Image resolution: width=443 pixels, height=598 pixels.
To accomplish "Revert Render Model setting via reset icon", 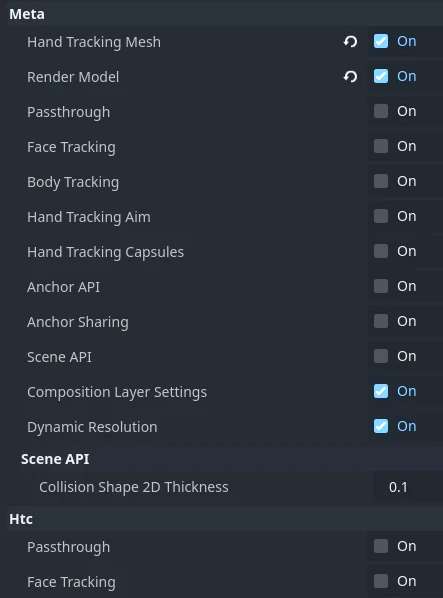I will click(x=350, y=76).
